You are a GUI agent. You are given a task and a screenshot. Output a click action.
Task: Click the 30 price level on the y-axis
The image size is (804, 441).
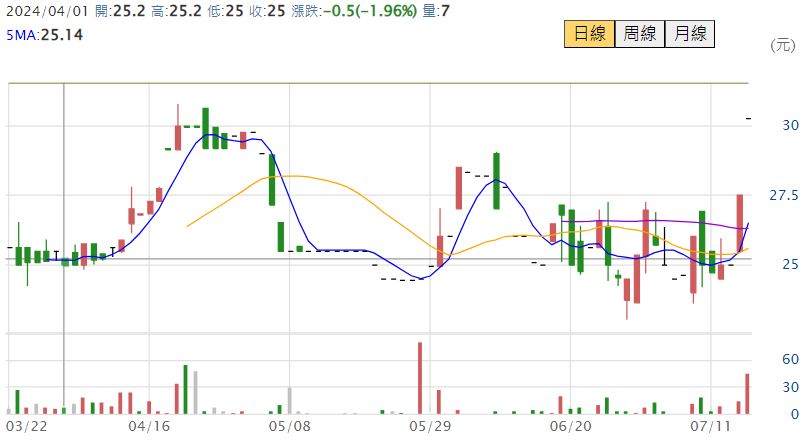click(x=789, y=125)
